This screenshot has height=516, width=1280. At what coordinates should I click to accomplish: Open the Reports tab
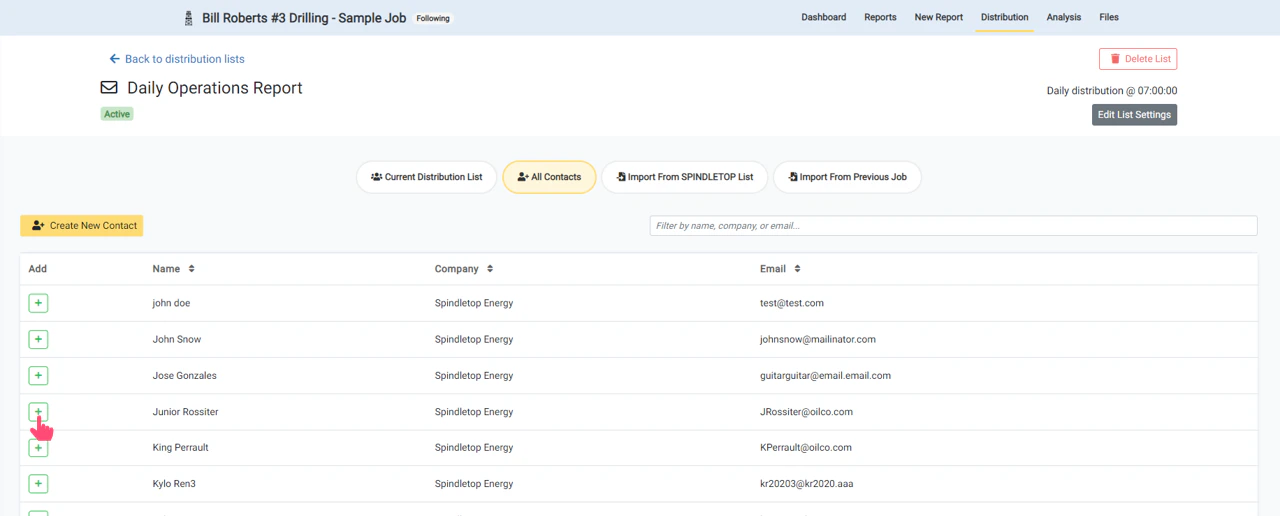[880, 17]
